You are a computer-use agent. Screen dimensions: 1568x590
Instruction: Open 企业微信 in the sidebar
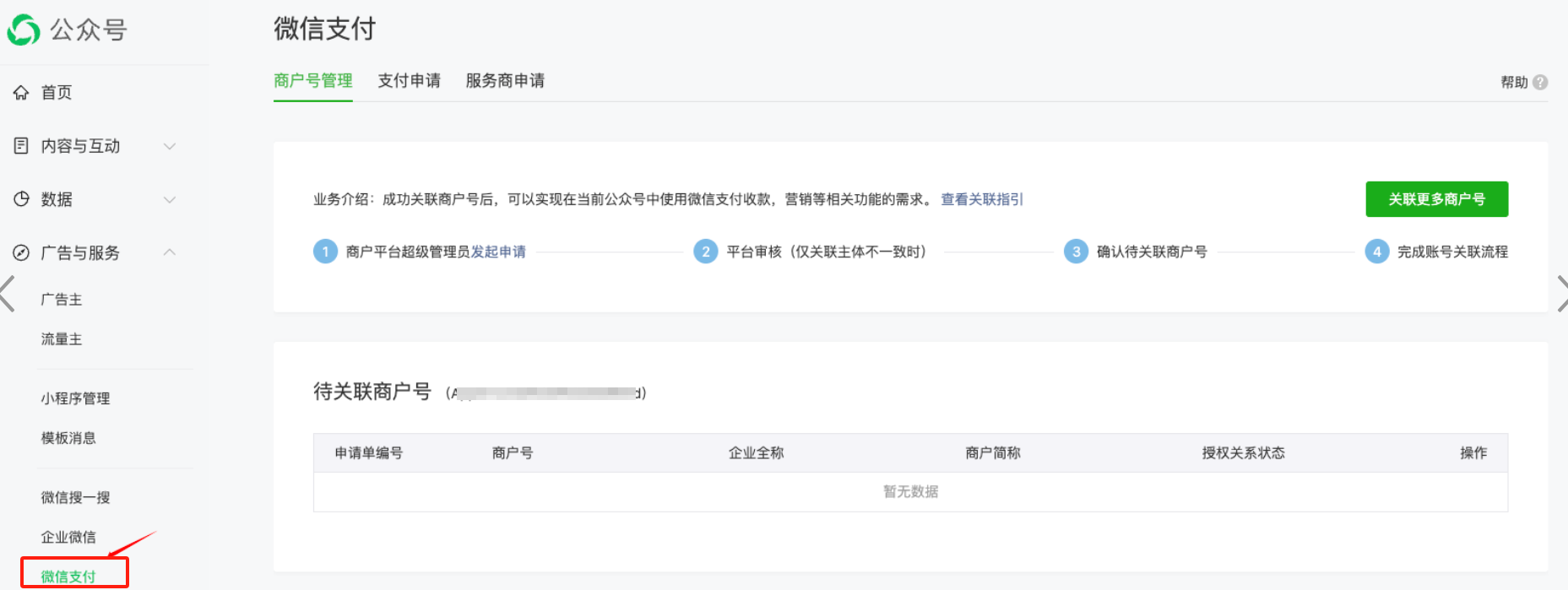point(68,537)
